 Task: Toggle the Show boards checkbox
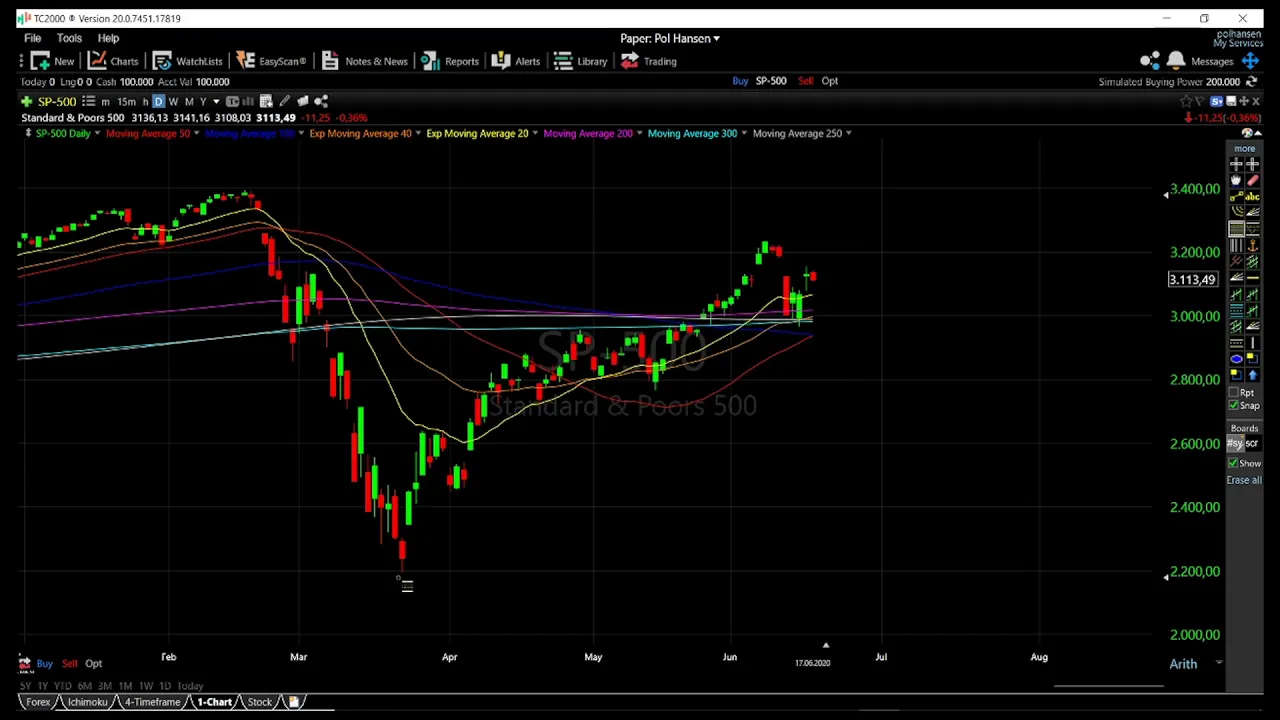click(1235, 463)
